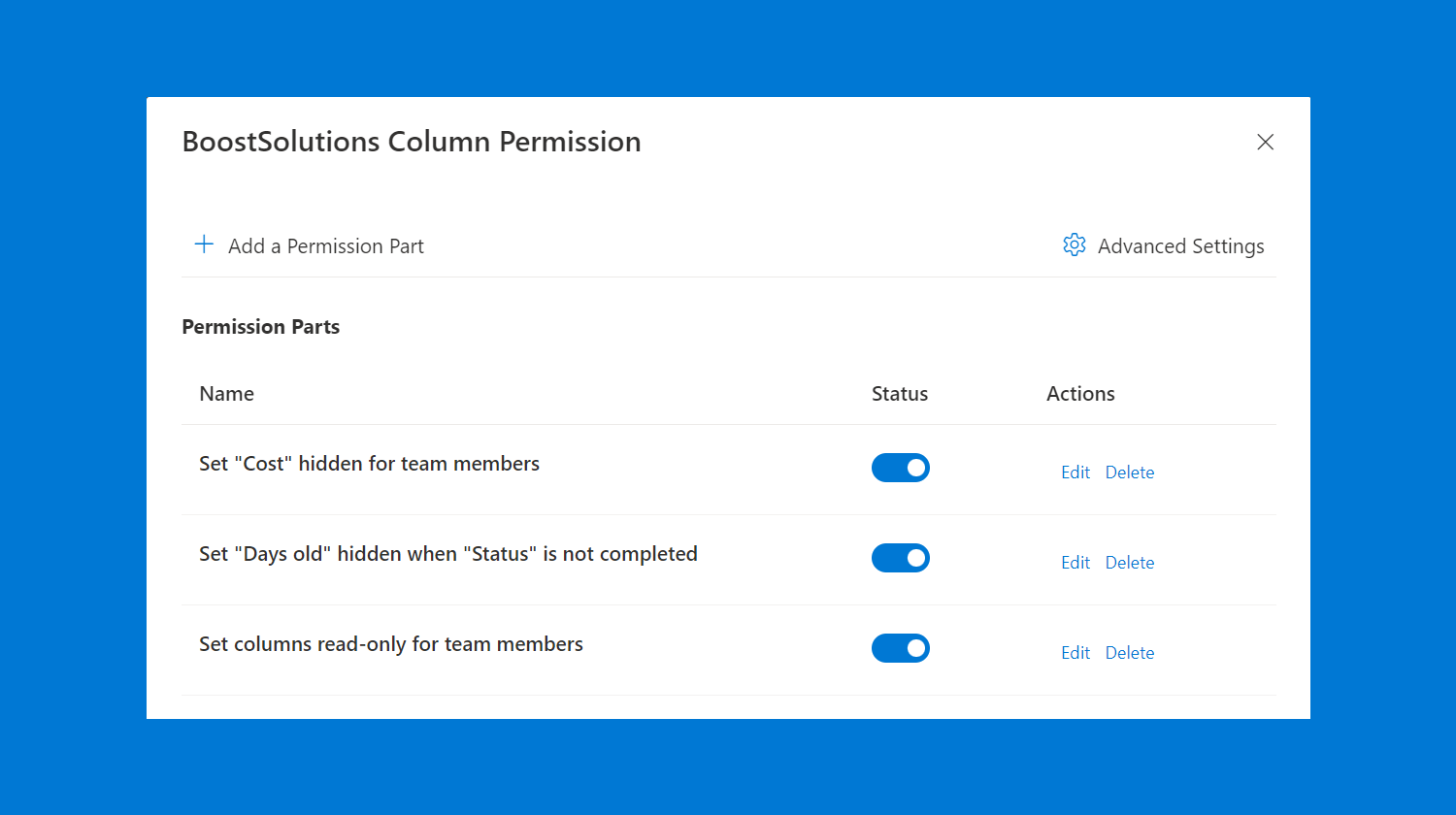The height and width of the screenshot is (815, 1456).
Task: Delete the "Days old" hidden permission part
Action: click(1130, 563)
